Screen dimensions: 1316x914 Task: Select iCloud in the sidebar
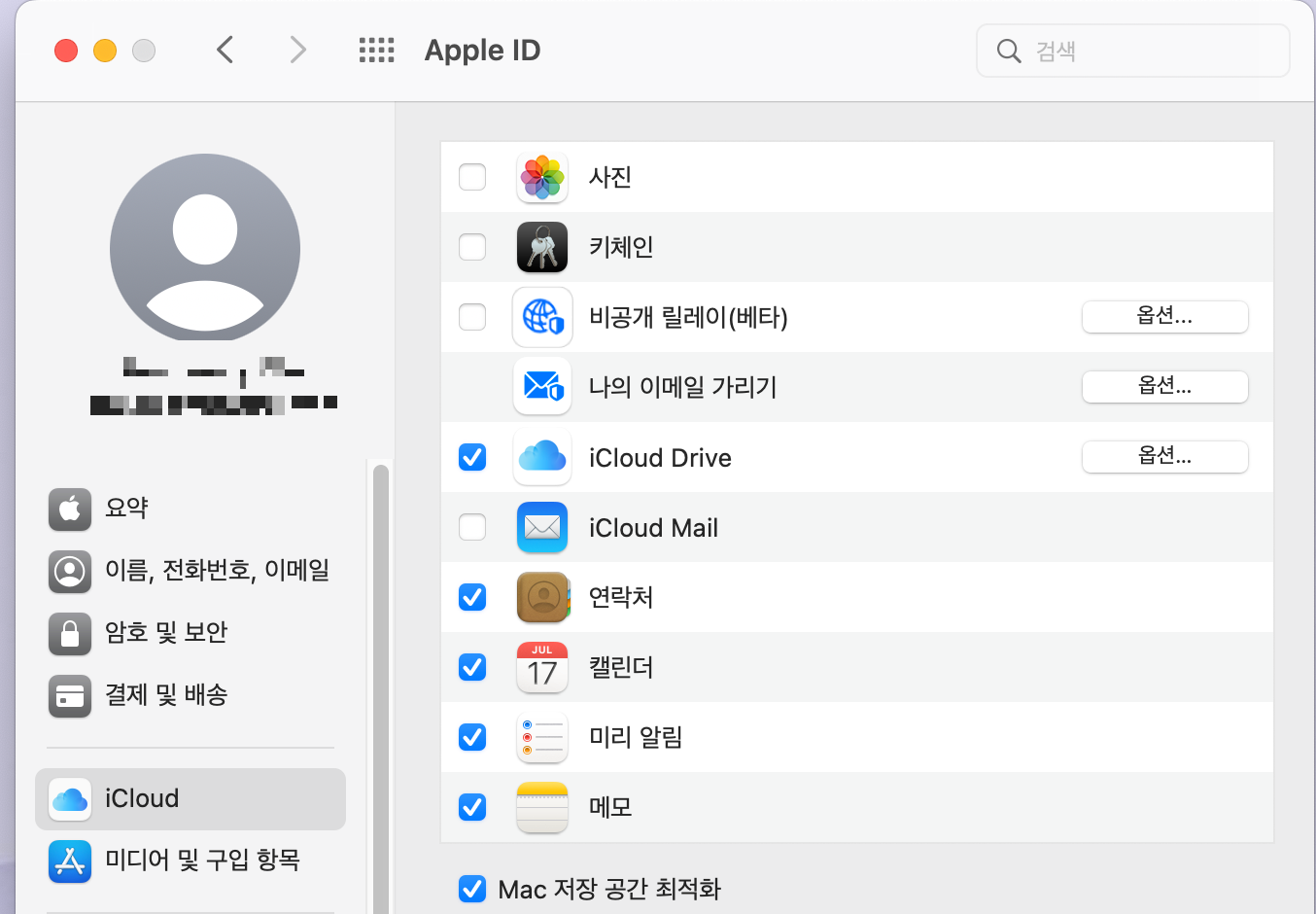190,799
